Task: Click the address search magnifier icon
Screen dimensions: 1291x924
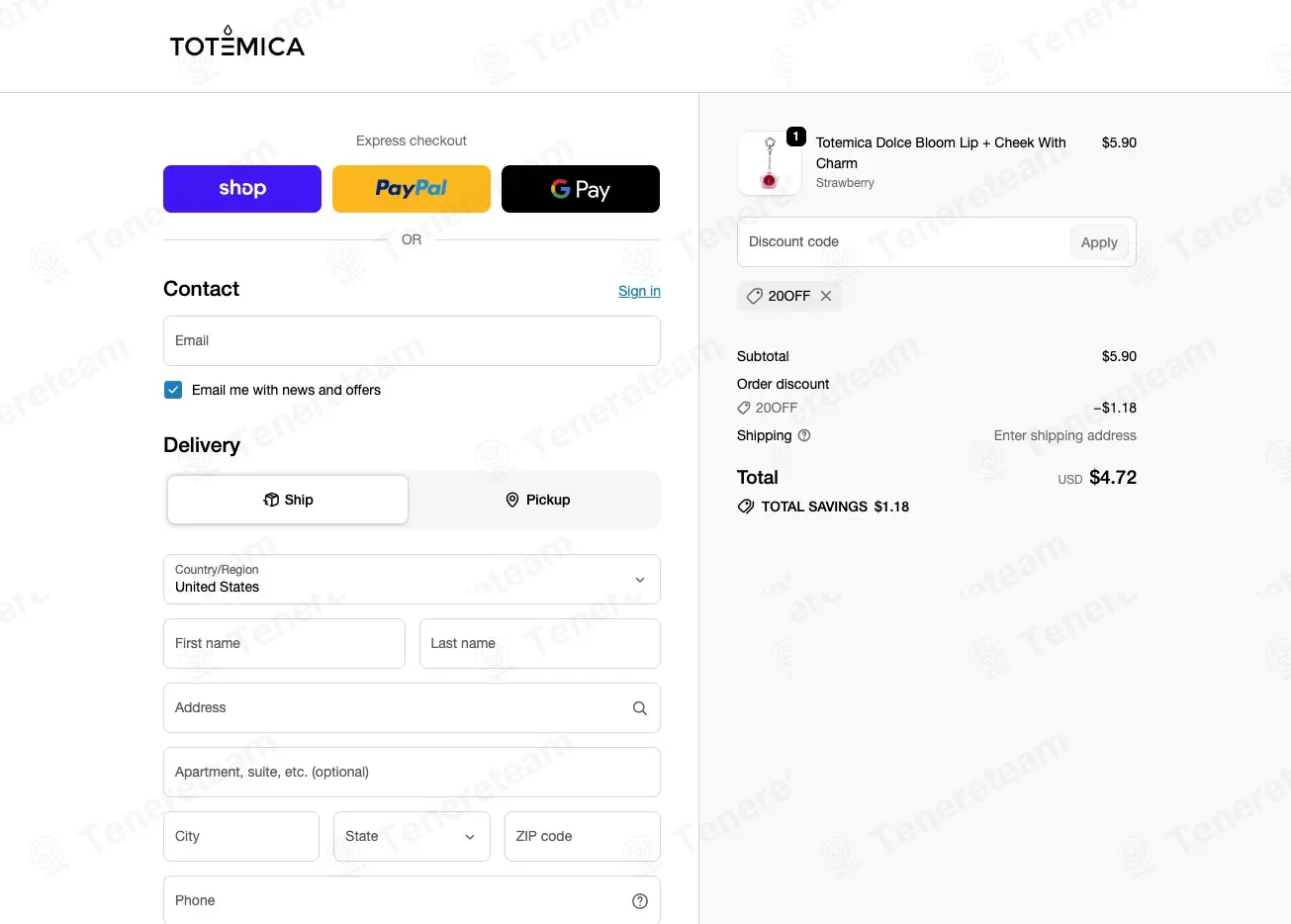Action: 640,708
